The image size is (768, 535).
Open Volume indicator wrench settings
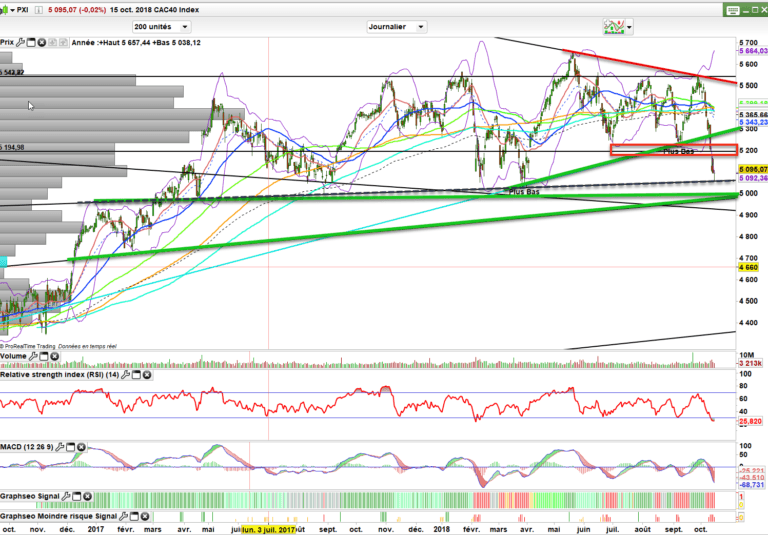click(x=32, y=355)
